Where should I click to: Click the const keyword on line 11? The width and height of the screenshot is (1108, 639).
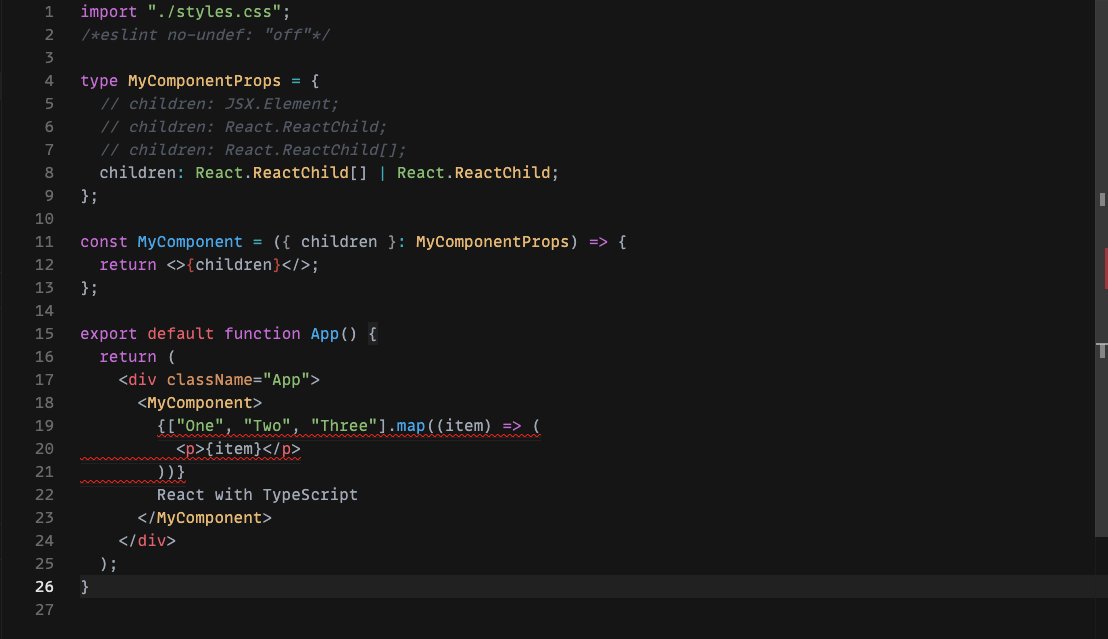(103, 241)
